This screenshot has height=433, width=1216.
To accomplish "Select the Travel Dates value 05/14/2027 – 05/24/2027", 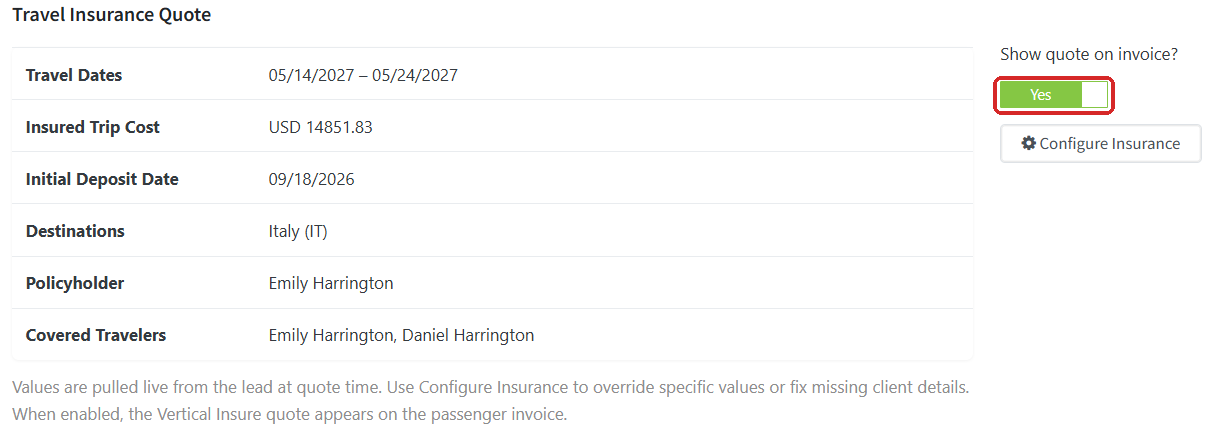I will [363, 75].
